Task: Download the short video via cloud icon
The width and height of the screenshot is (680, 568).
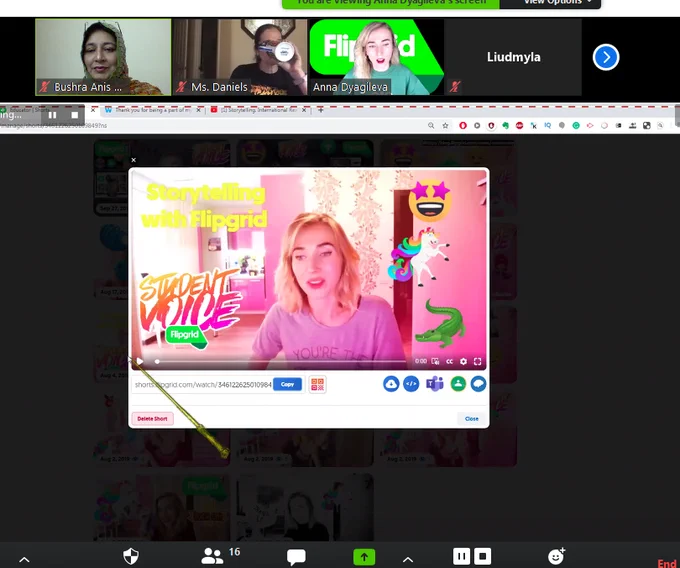Action: (x=391, y=384)
